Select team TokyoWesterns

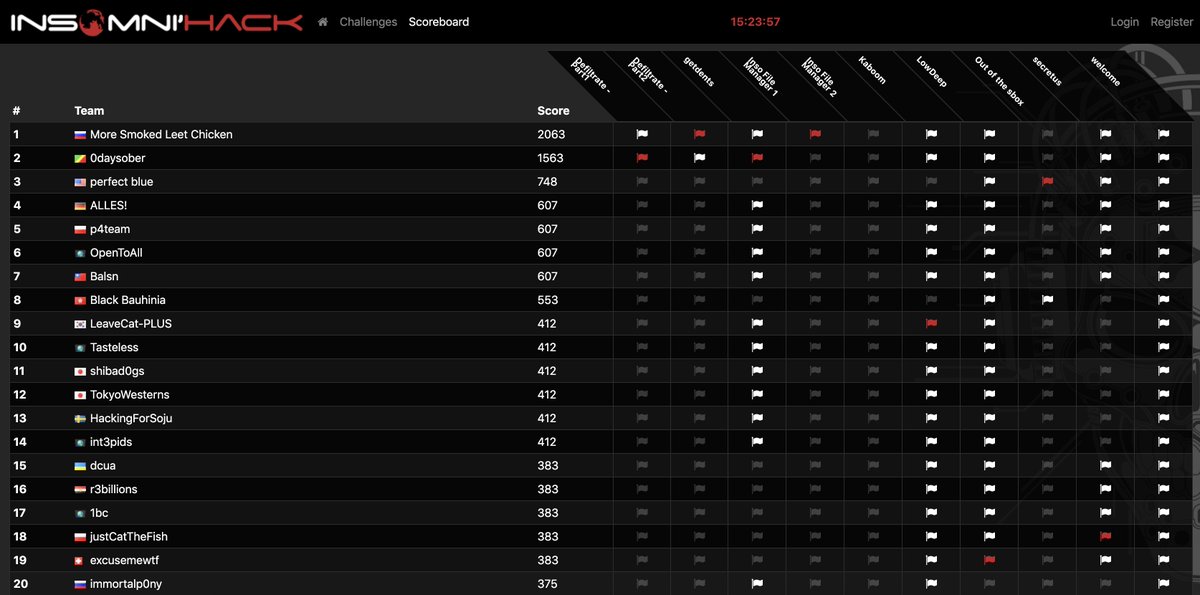pyautogui.click(x=130, y=395)
